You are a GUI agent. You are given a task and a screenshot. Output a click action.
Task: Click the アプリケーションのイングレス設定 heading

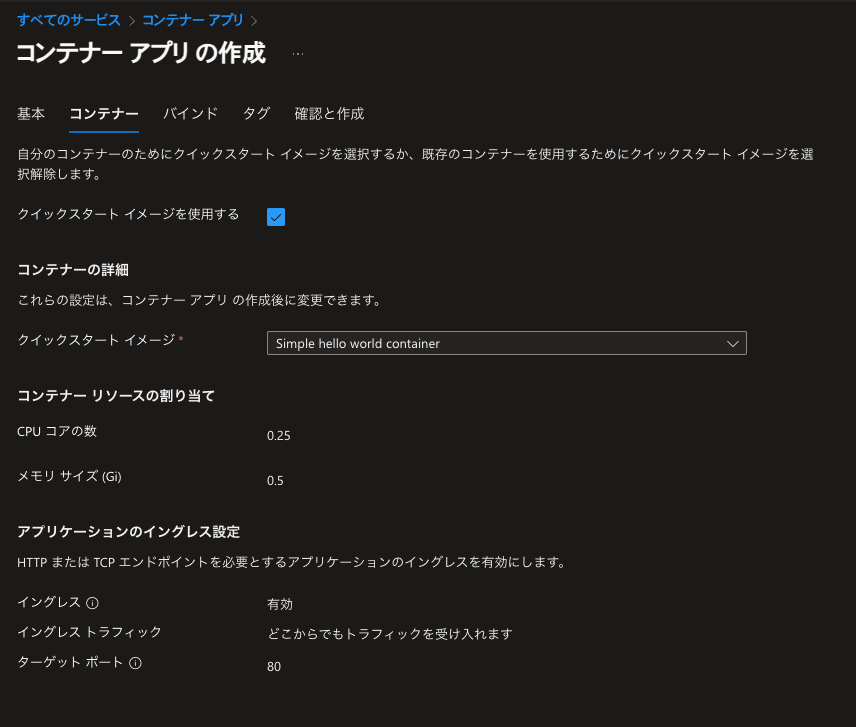point(129,532)
